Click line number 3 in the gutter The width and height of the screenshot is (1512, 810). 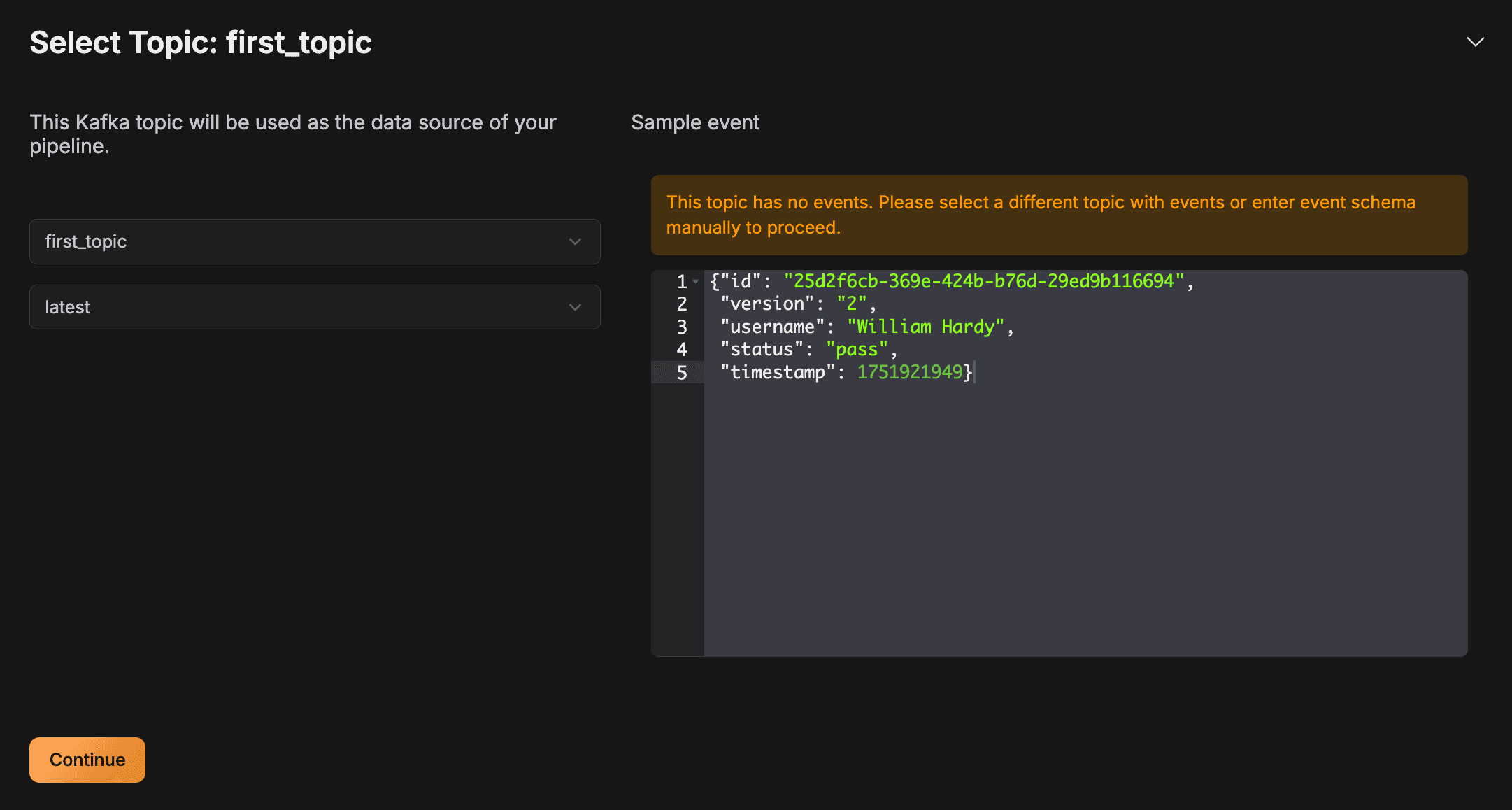coord(682,327)
